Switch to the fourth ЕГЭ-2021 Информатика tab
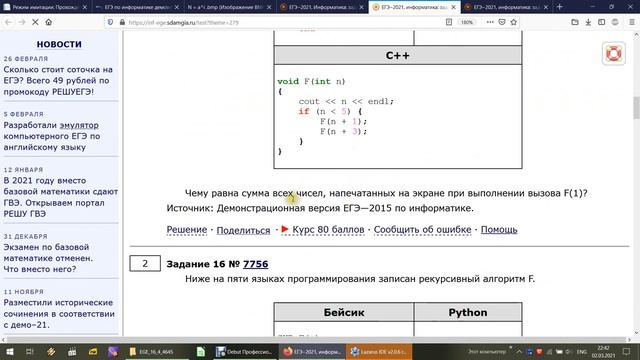The width and height of the screenshot is (640, 360). 322,7
